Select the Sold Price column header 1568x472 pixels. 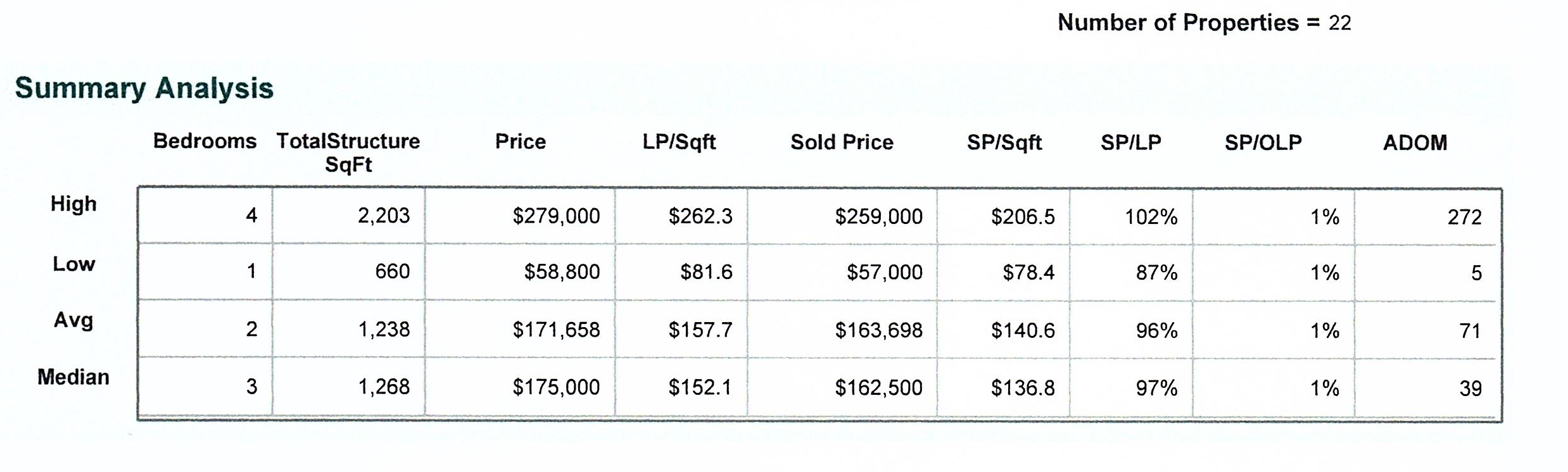pyautogui.click(x=842, y=142)
